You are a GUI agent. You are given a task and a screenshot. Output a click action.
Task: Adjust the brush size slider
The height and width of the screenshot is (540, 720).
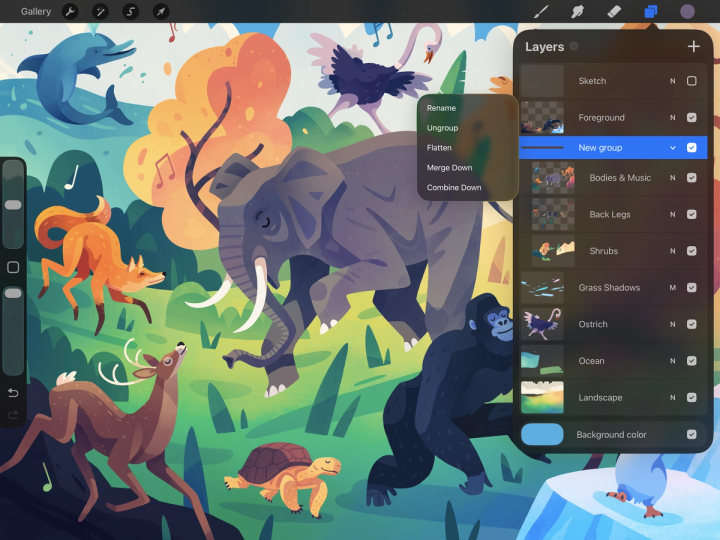13,205
